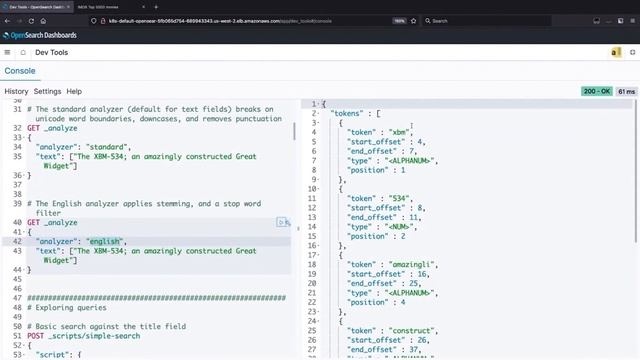Click the padlock site info icon
This screenshot has width=640, height=360.
[103, 21]
